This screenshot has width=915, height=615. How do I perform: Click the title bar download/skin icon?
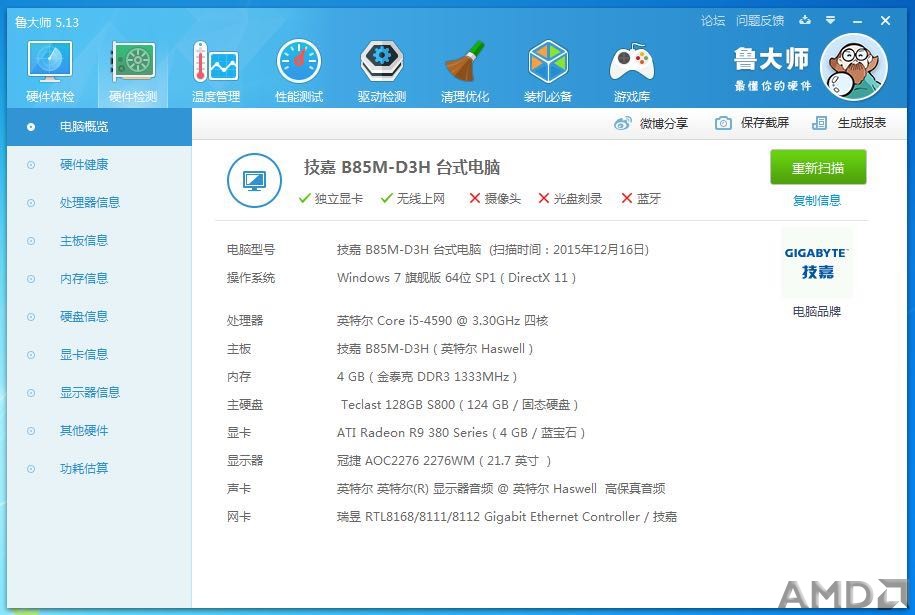pyautogui.click(x=805, y=20)
